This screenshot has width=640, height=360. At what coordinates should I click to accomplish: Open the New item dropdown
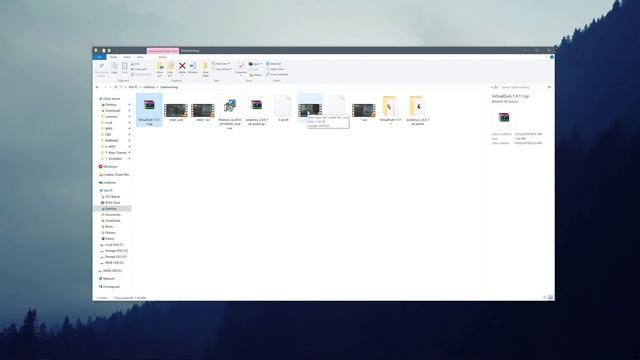[x=222, y=64]
